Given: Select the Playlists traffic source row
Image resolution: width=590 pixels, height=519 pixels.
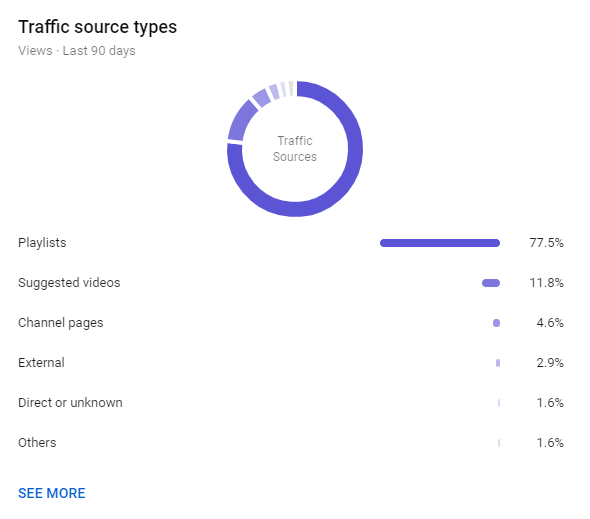Looking at the screenshot, I should pos(291,243).
